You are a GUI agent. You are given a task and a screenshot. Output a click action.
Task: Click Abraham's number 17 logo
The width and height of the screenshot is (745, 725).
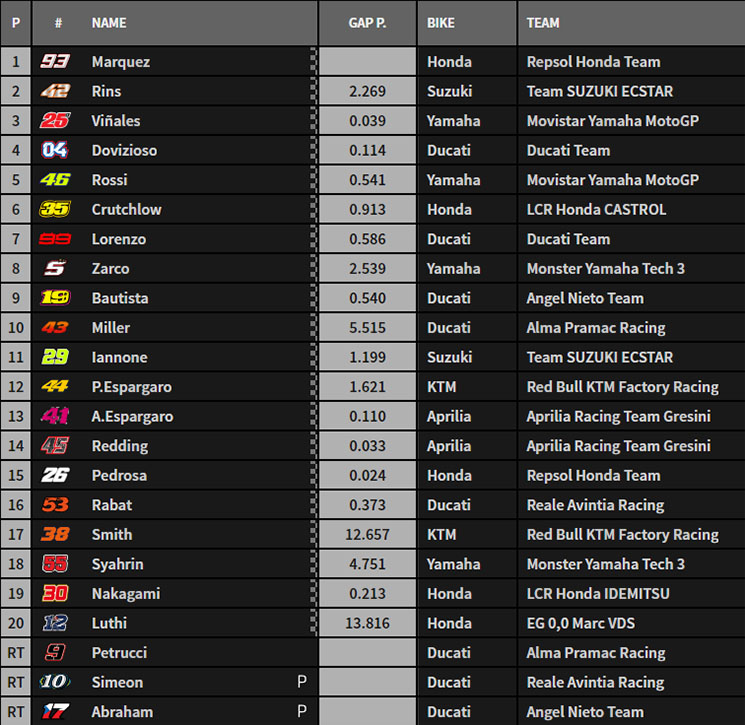click(x=56, y=711)
